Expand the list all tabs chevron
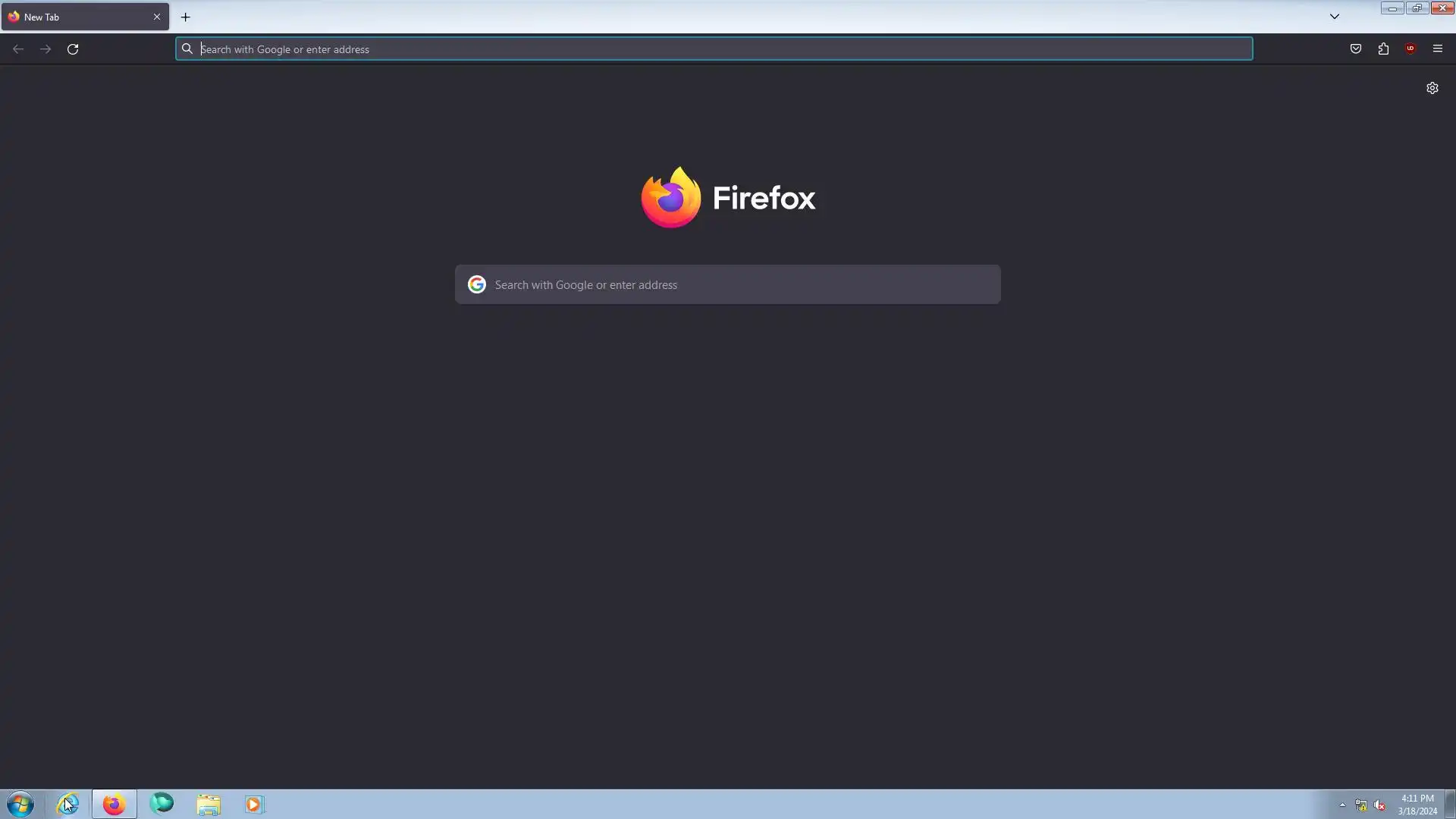 coord(1335,17)
